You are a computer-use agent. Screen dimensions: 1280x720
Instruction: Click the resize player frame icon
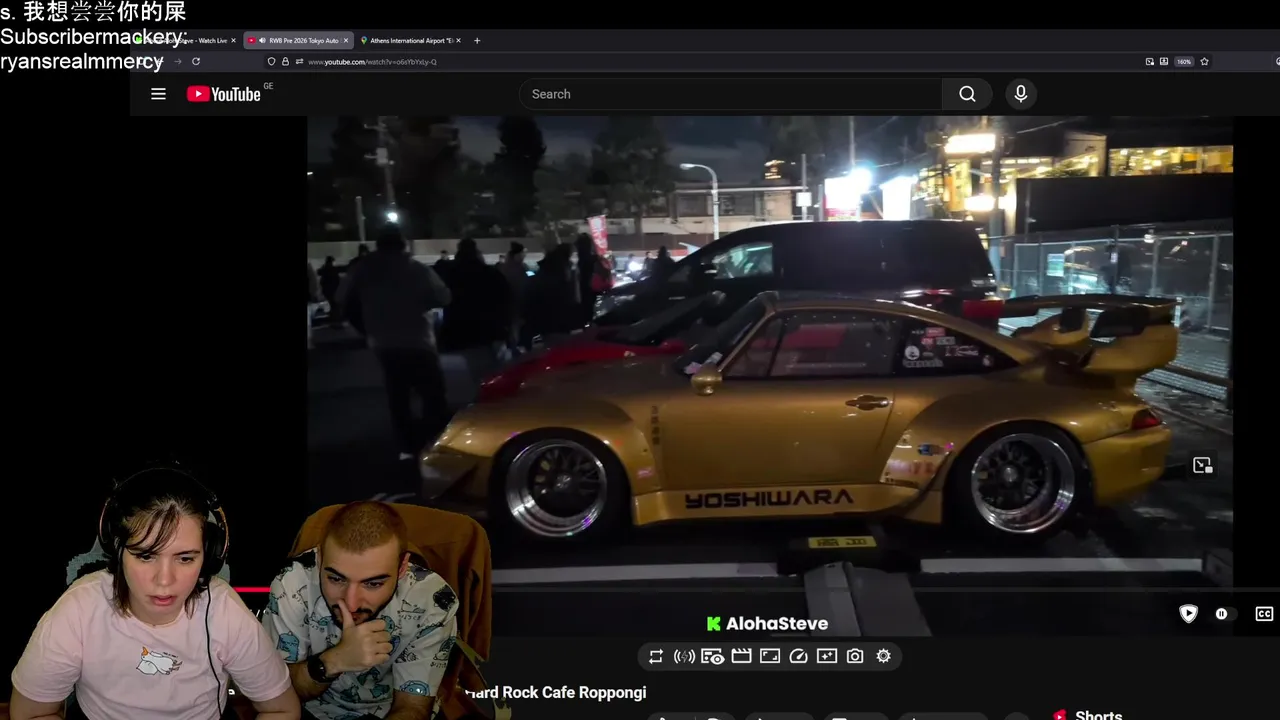(x=770, y=656)
